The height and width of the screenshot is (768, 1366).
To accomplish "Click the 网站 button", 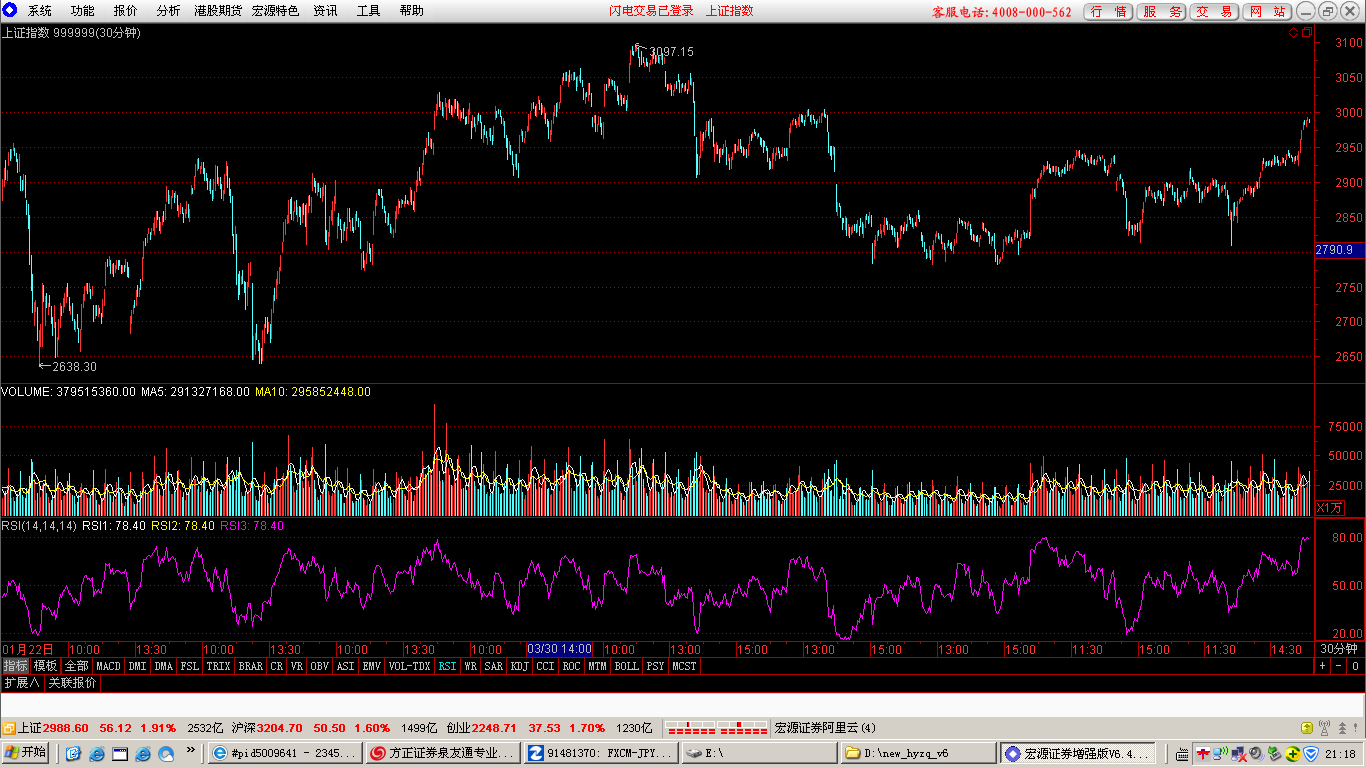I will tap(1267, 11).
